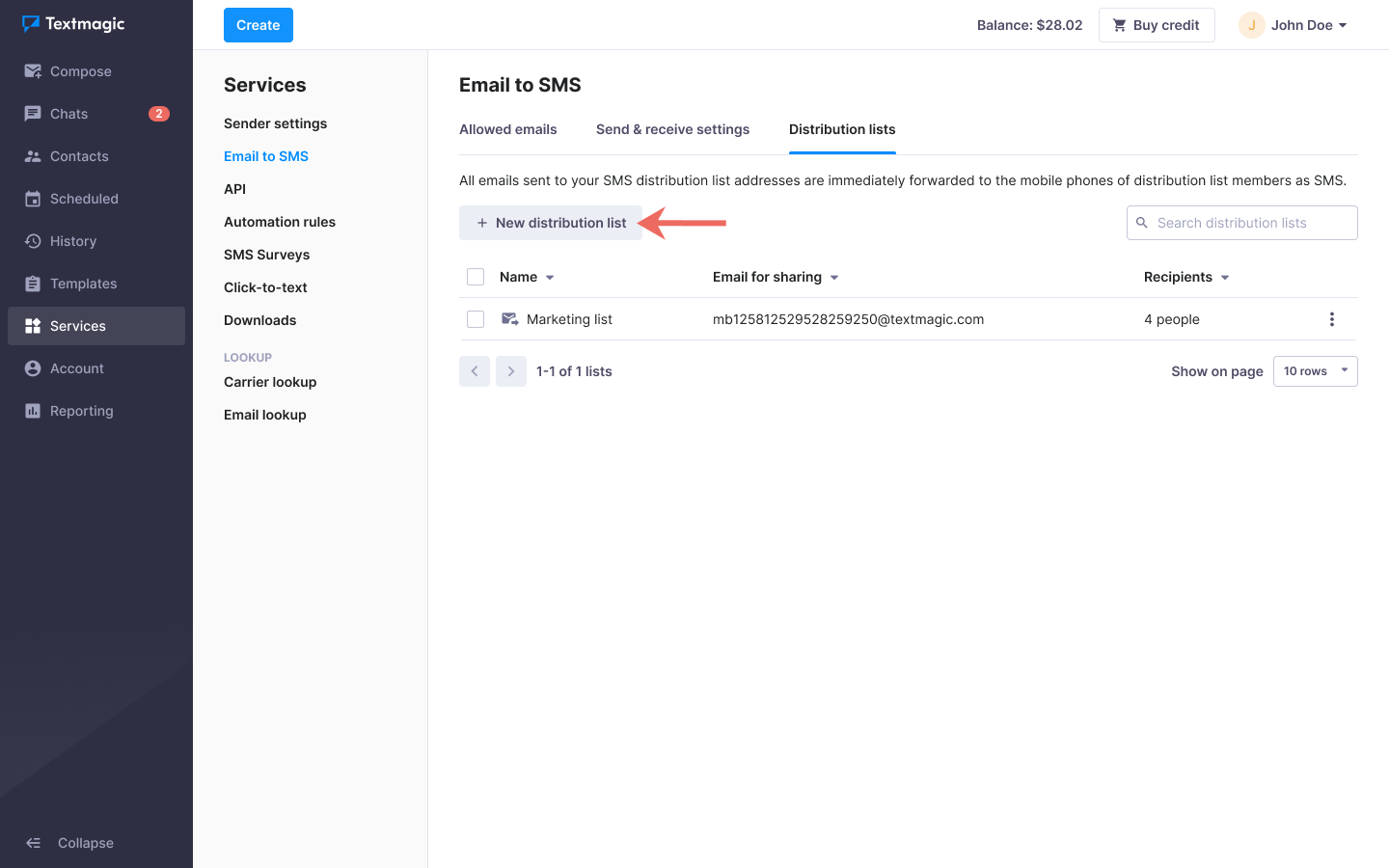This screenshot has height=868, width=1389.
Task: Click the three-dot menu for Marketing list
Action: [x=1331, y=319]
